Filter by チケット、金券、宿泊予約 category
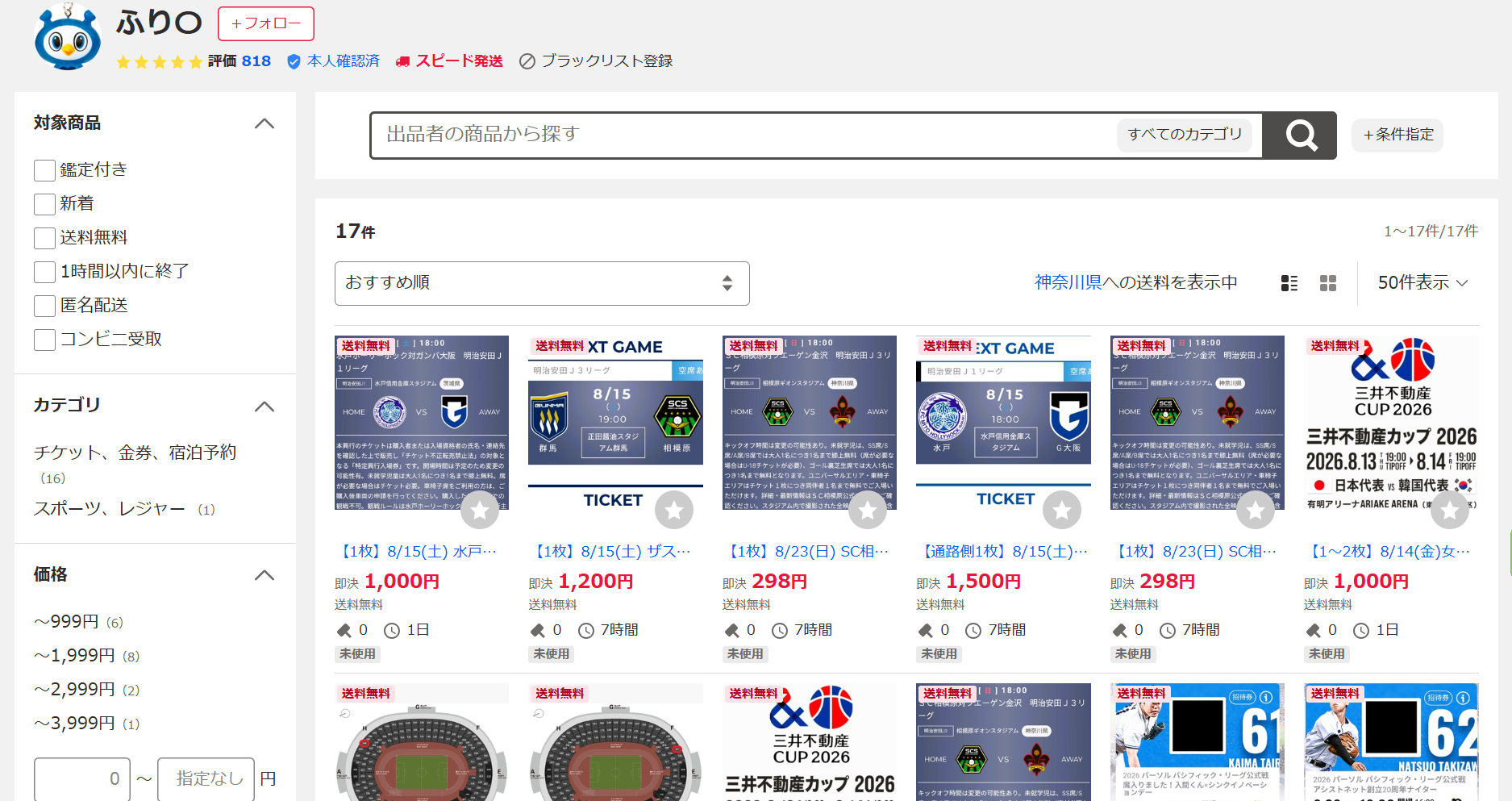This screenshot has width=1512, height=801. tap(135, 453)
